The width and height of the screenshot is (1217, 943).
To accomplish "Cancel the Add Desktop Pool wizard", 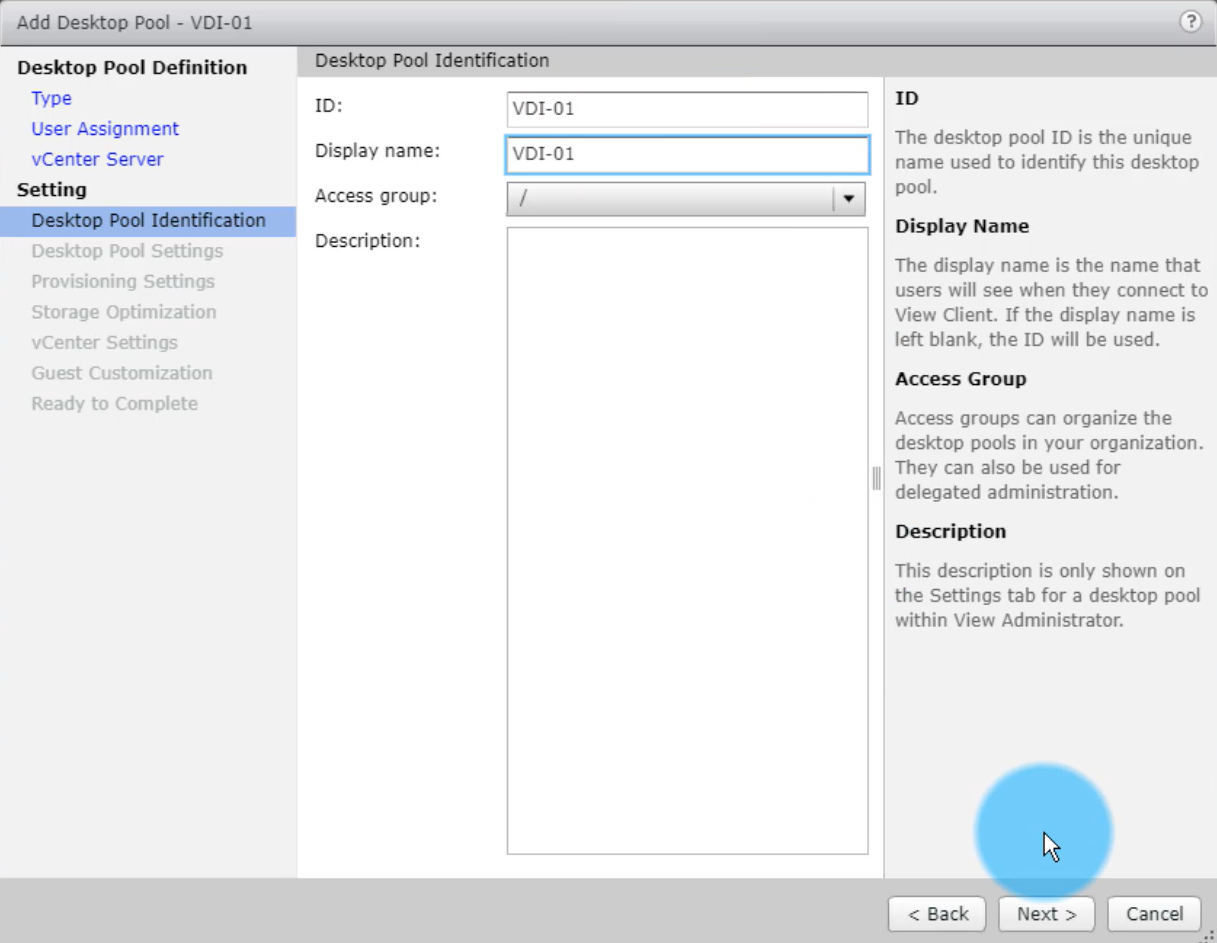I will tap(1154, 914).
